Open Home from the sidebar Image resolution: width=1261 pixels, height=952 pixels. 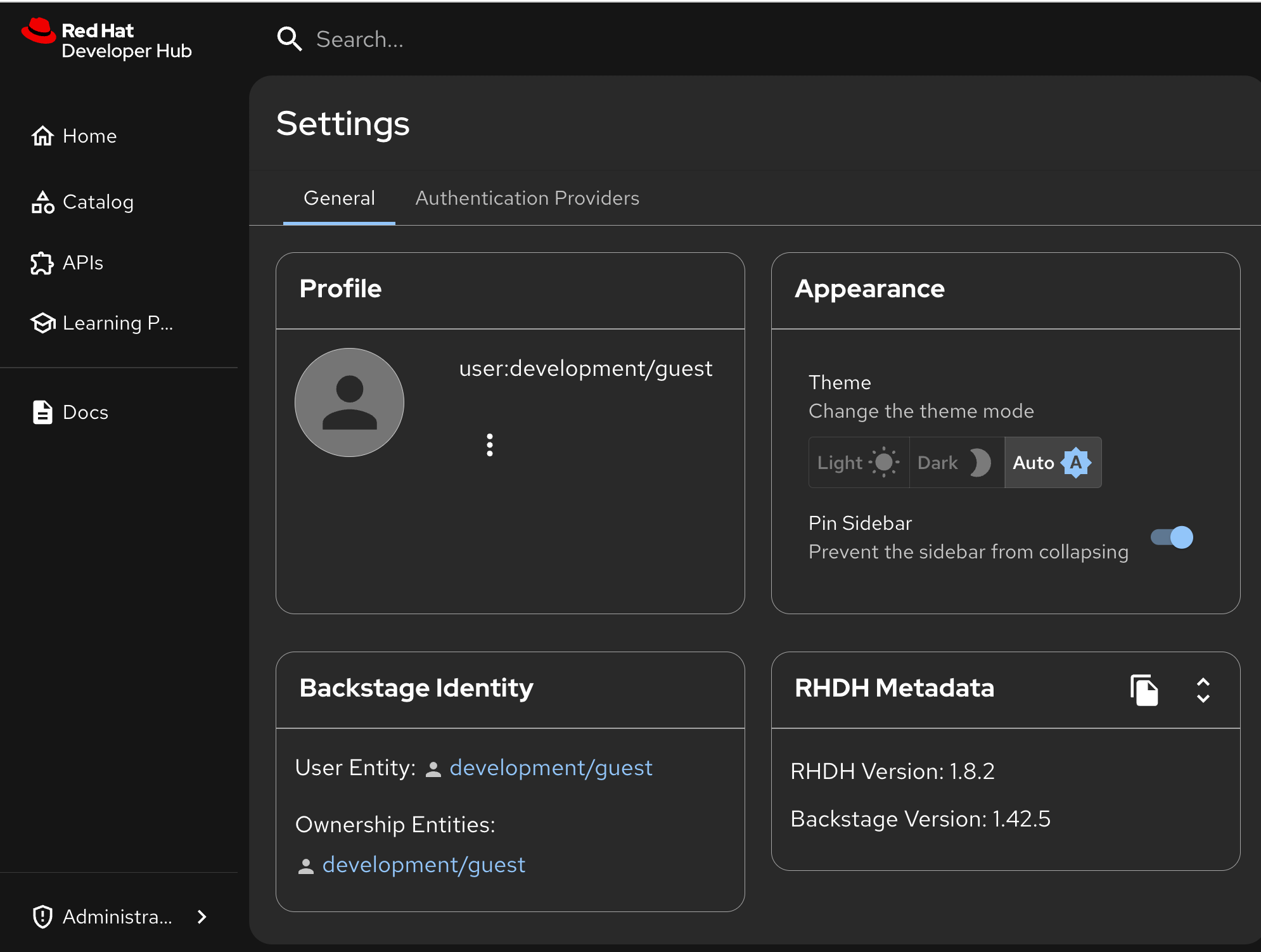pyautogui.click(x=89, y=136)
